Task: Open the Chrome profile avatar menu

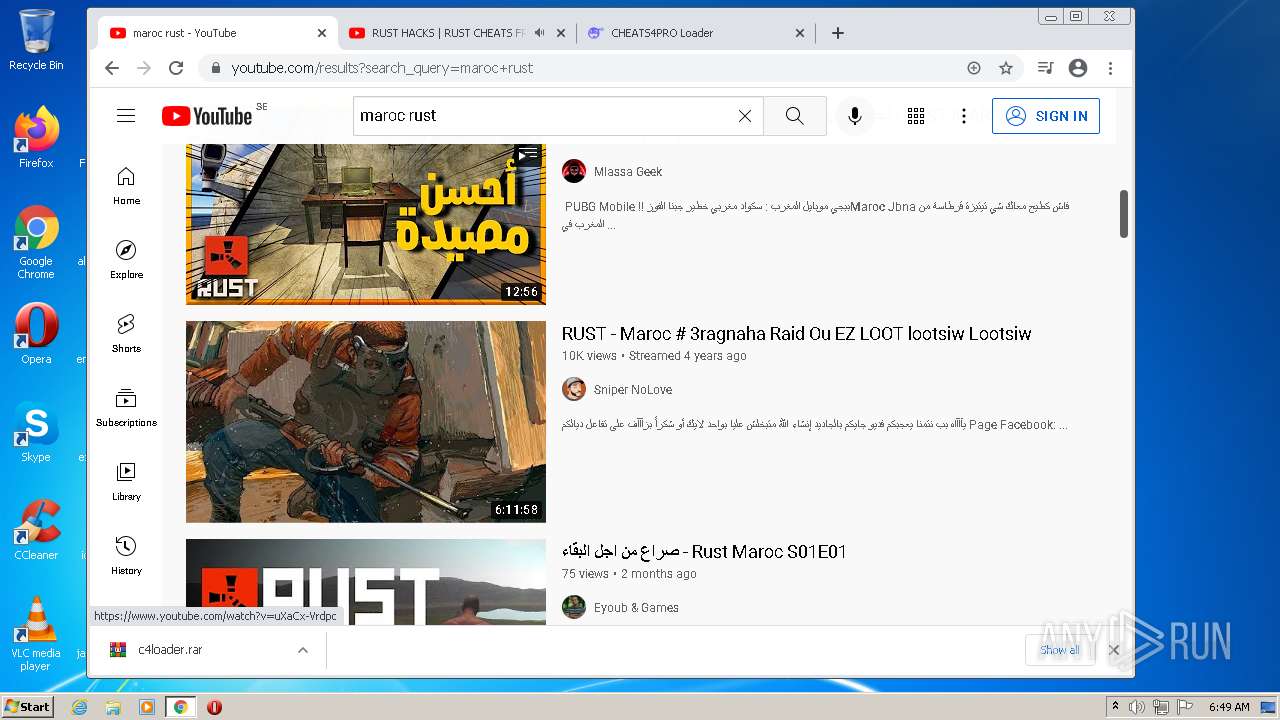Action: coord(1078,68)
